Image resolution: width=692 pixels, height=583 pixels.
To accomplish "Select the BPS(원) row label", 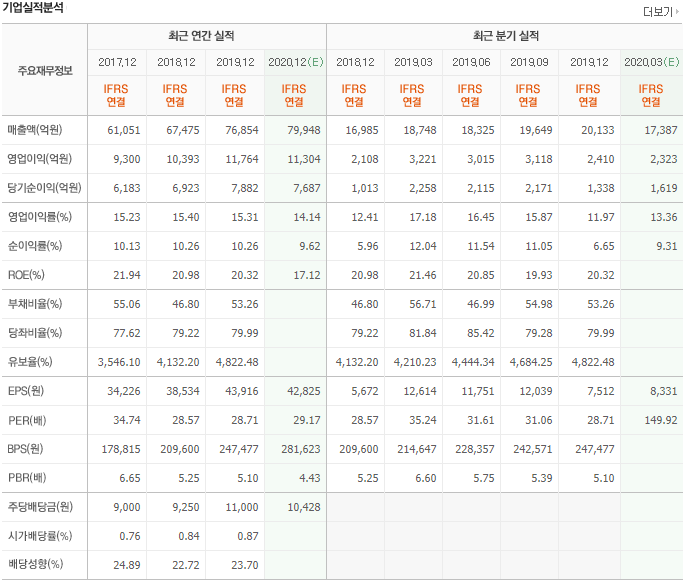I will coord(25,449).
